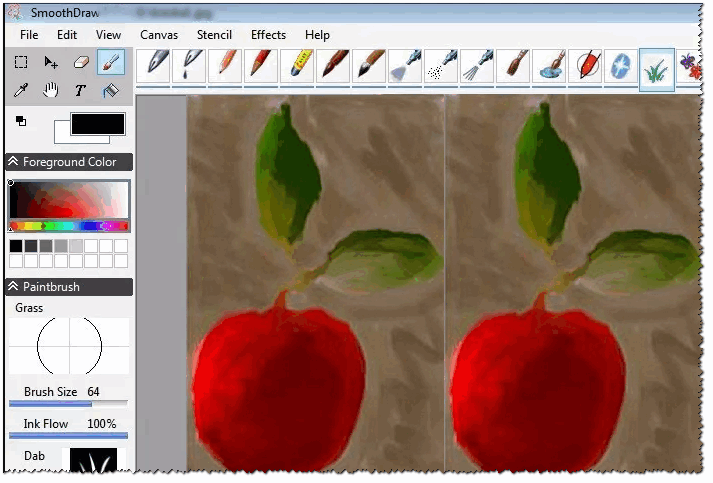Select the medium gray palette swatch
The image size is (713, 483).
pyautogui.click(x=46, y=246)
